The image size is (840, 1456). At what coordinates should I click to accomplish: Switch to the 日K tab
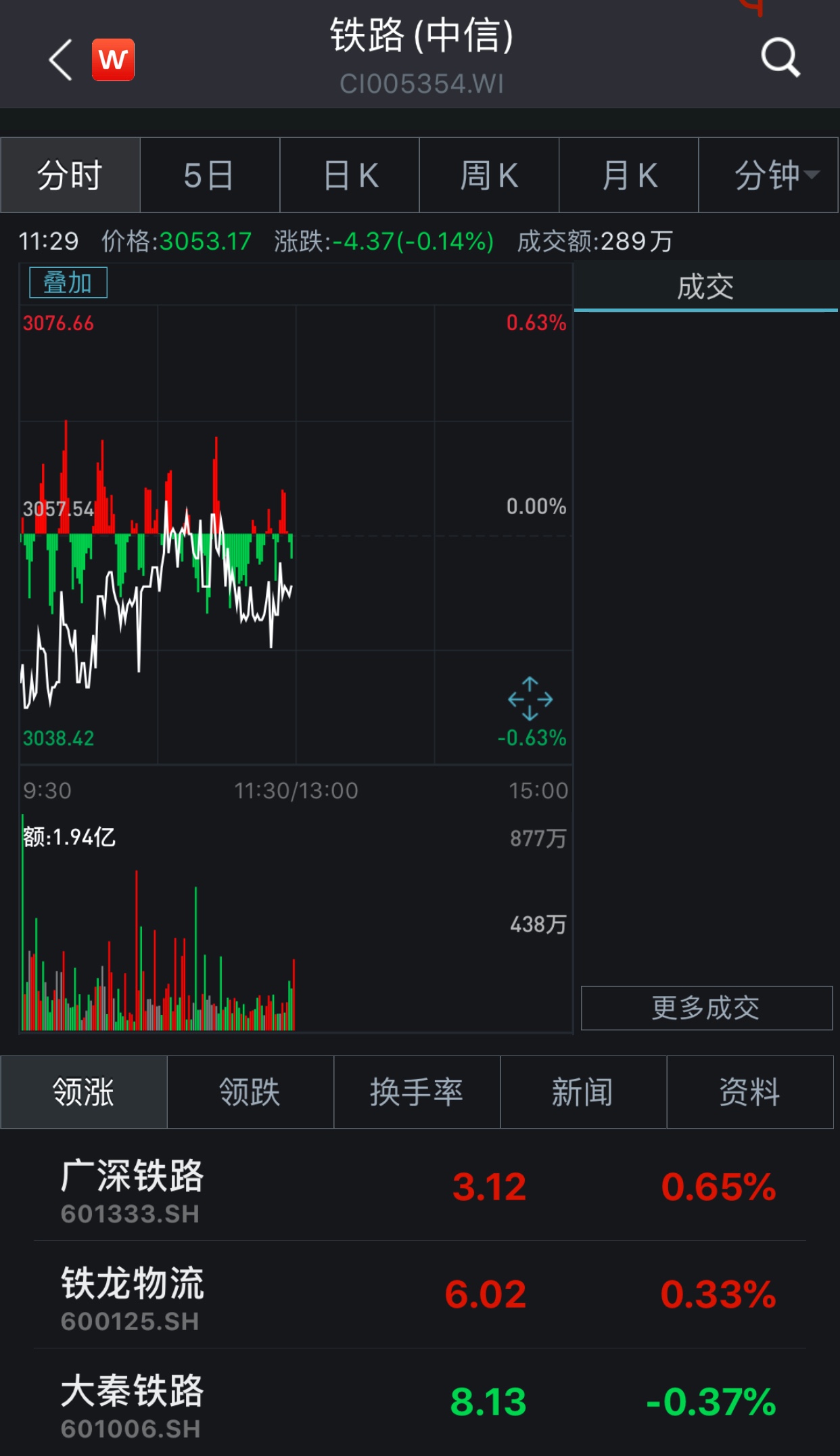(x=350, y=175)
